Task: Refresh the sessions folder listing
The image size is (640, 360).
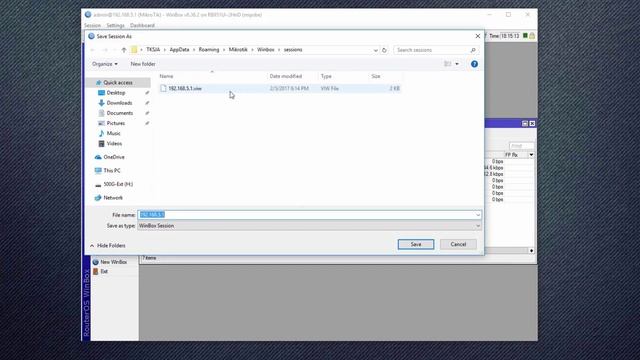Action: click(384, 50)
